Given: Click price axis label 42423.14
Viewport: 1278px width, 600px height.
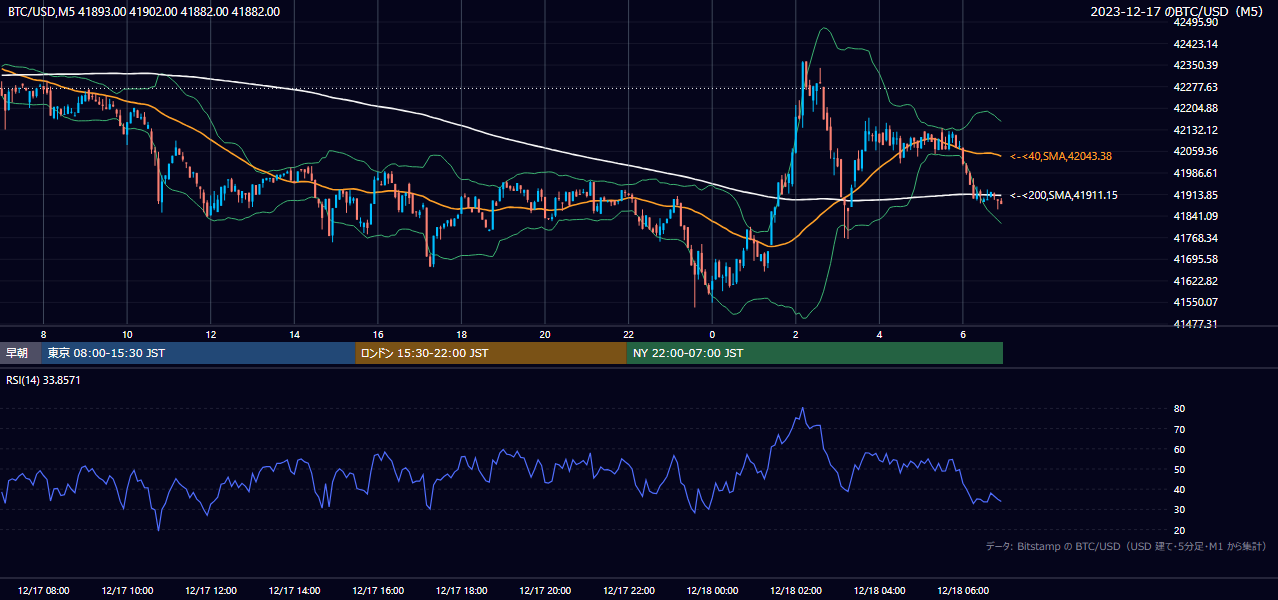Looking at the screenshot, I should pyautogui.click(x=1195, y=44).
